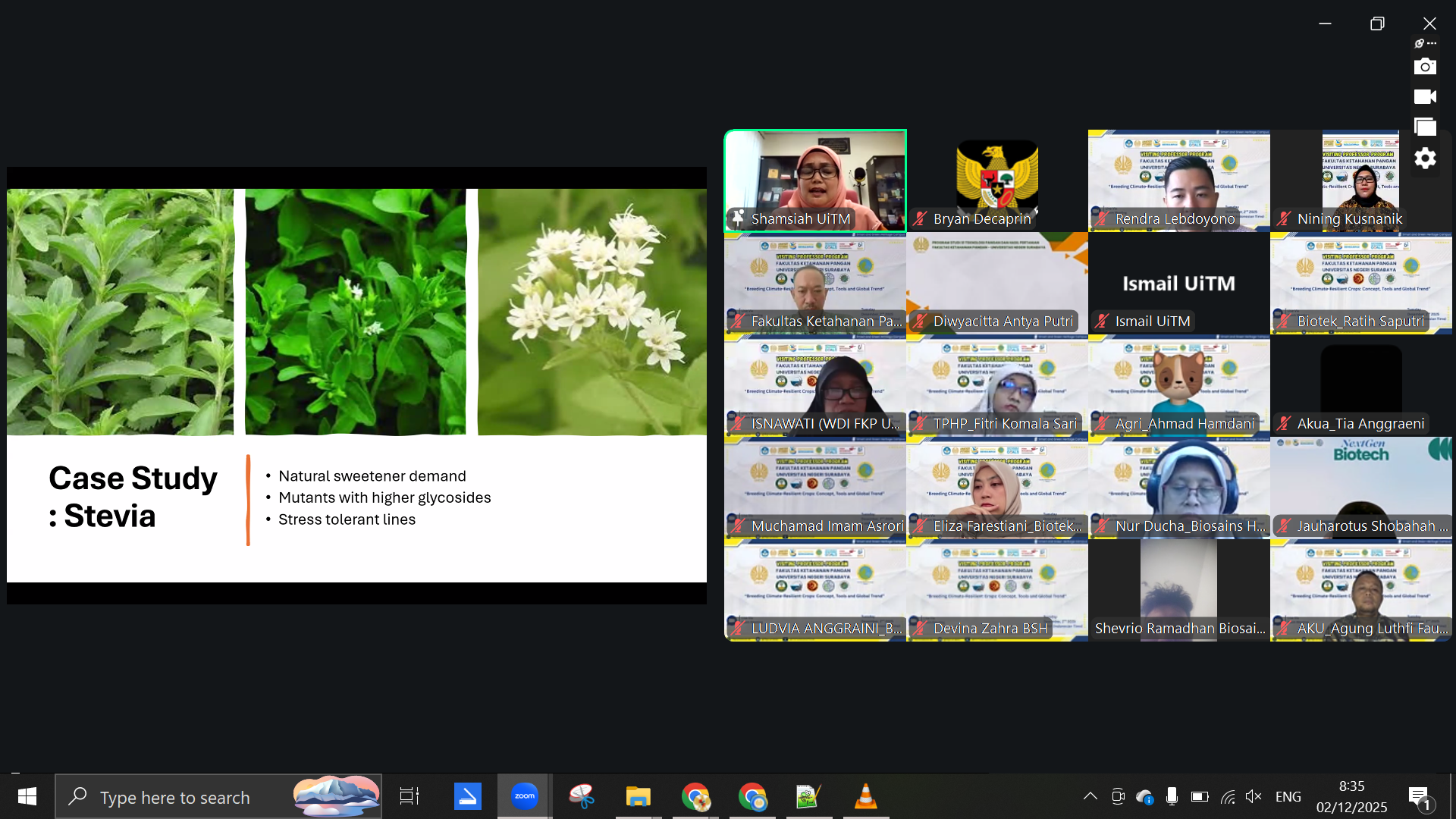Image resolution: width=1456 pixels, height=819 pixels.
Task: Click the camera screenshot capture icon
Action: 1425,67
